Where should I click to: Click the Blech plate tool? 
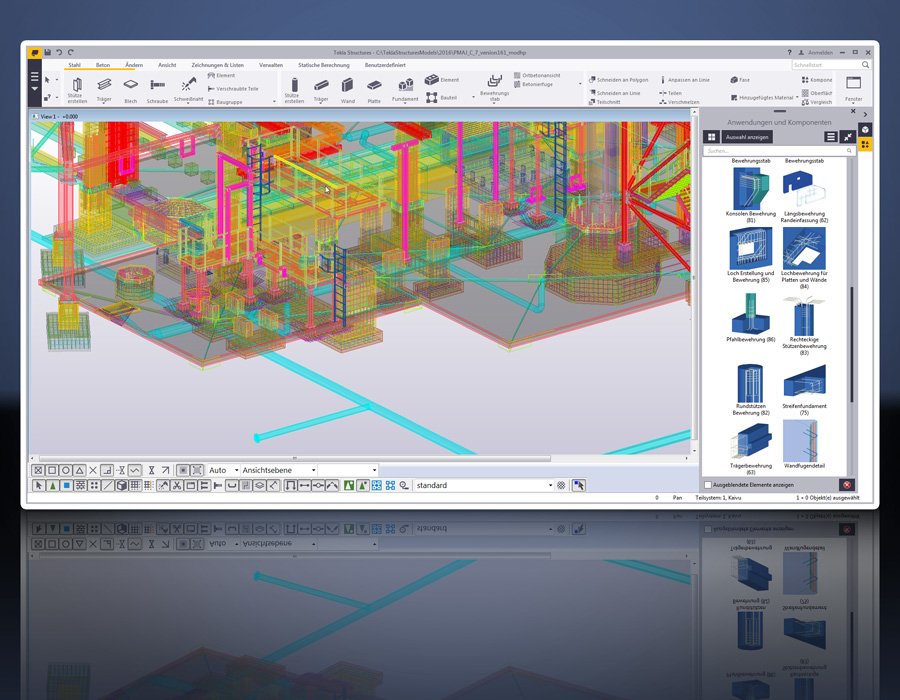tap(130, 89)
